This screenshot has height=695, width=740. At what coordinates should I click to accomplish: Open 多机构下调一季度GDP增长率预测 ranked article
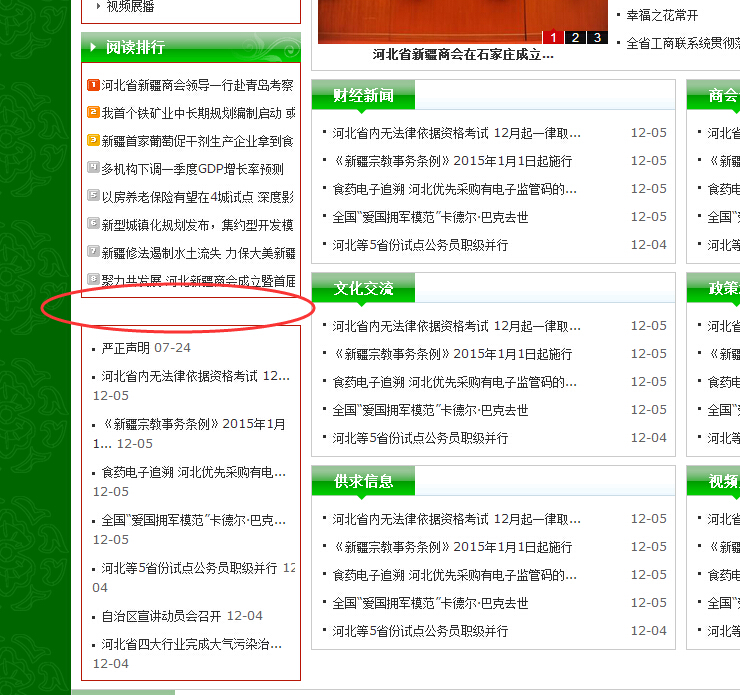click(x=192, y=169)
